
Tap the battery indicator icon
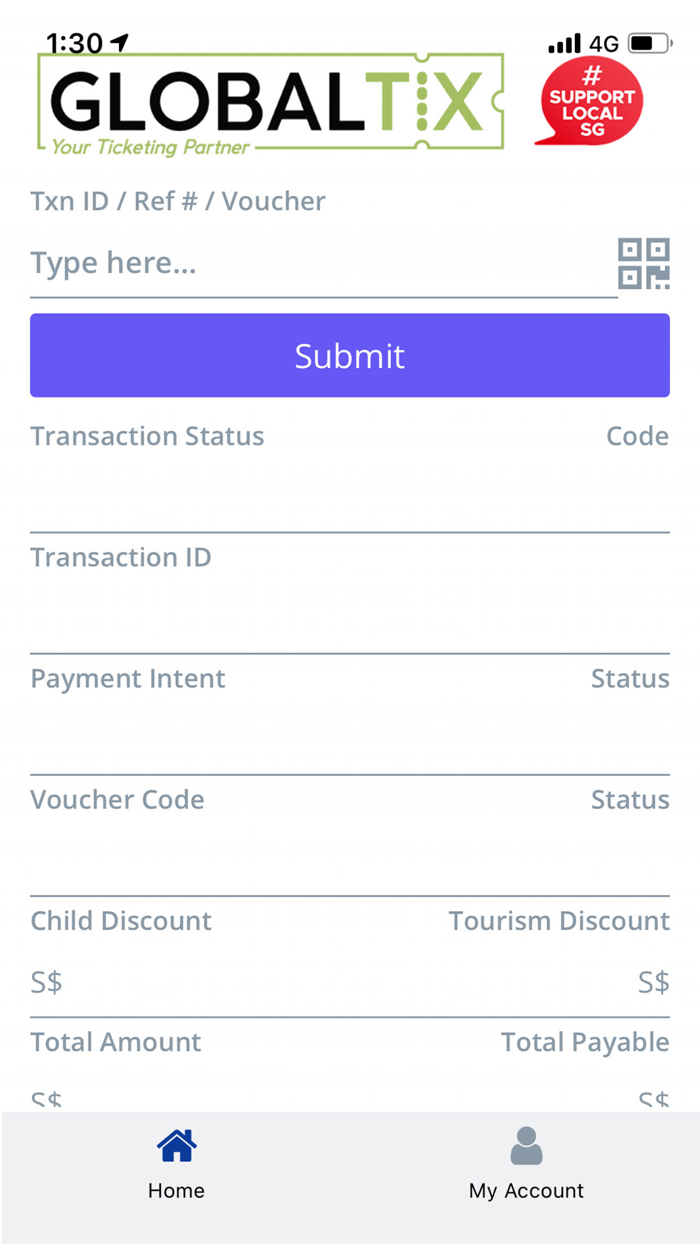(x=647, y=43)
